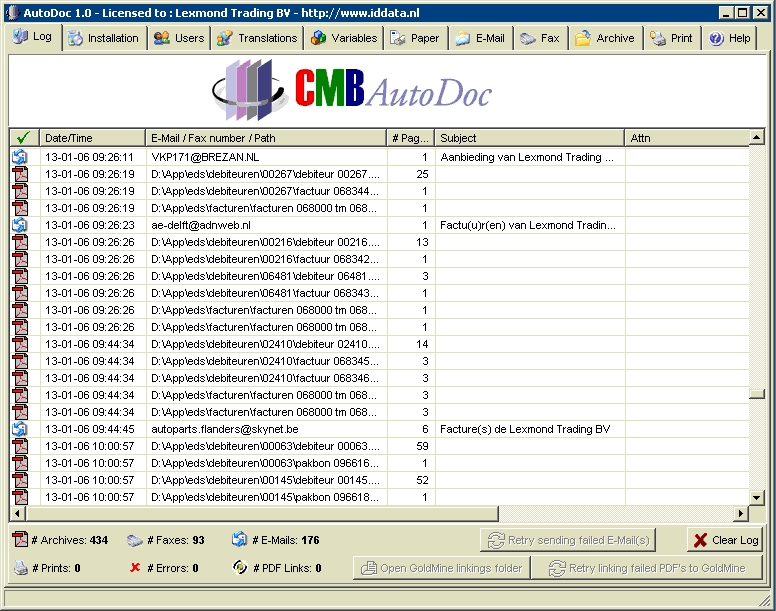Click PDF icon of debiteur 00216 row

tap(20, 242)
